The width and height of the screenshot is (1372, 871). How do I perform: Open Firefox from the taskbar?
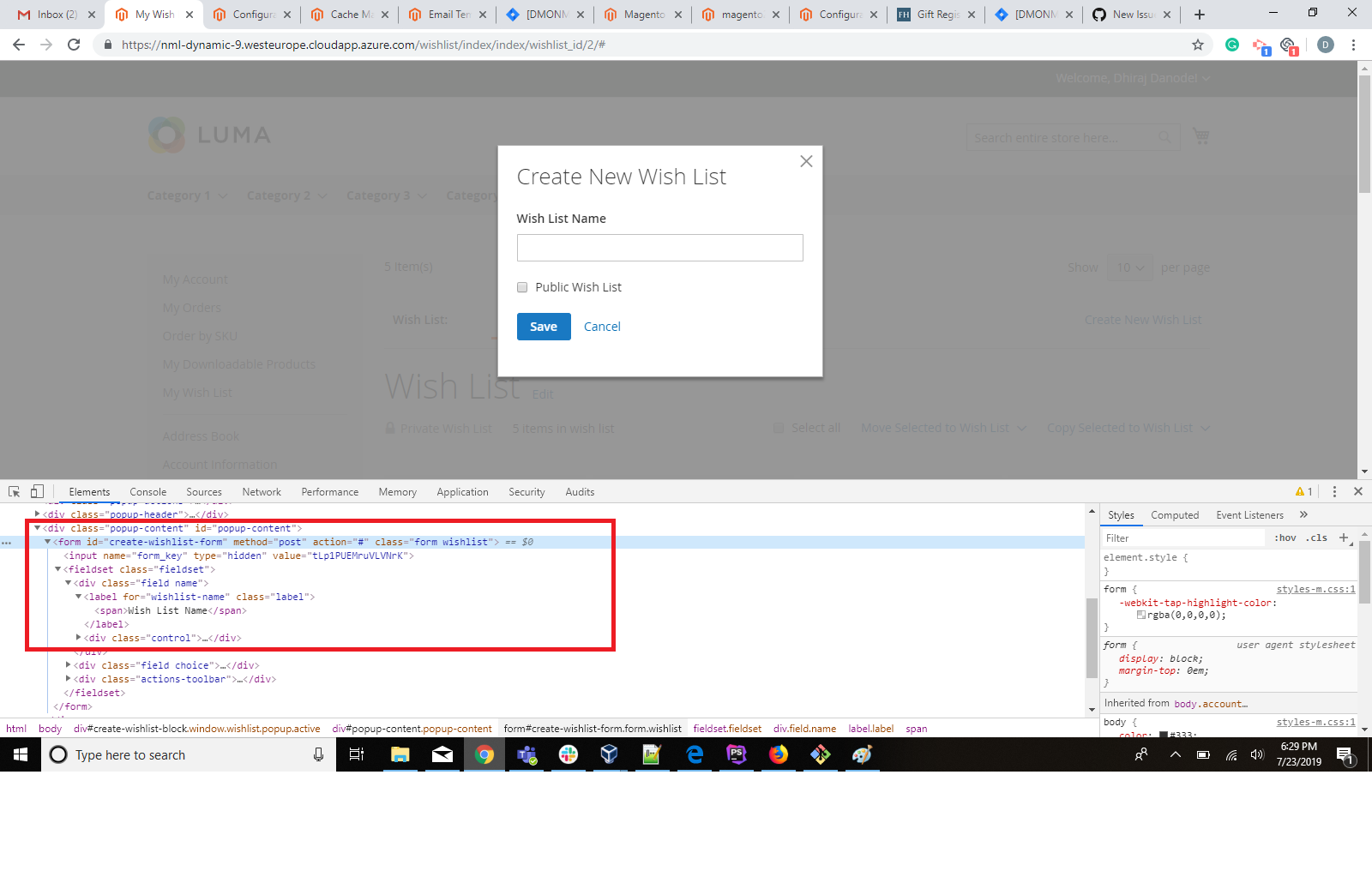coord(779,754)
